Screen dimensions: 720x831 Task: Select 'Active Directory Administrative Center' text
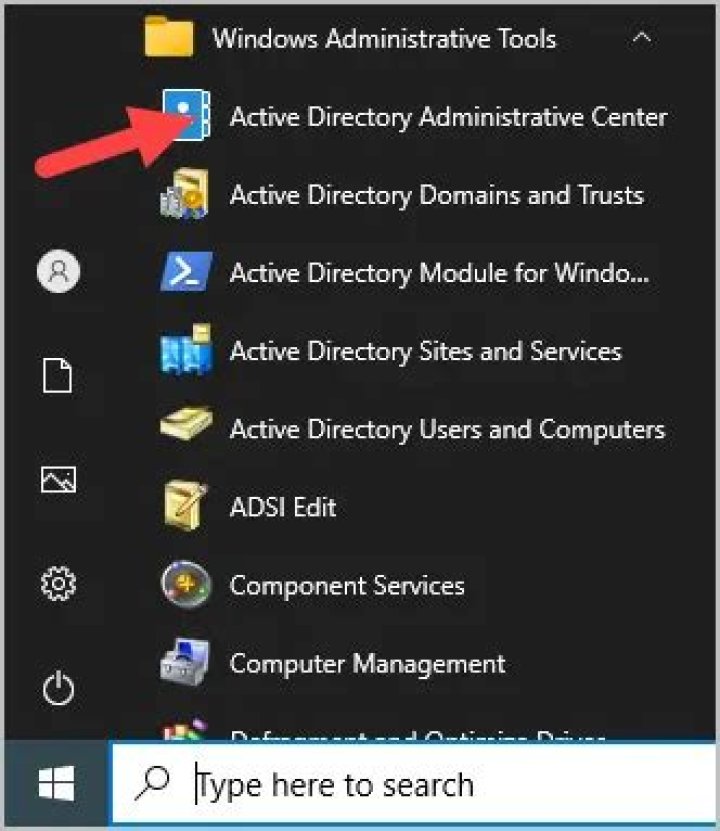449,117
